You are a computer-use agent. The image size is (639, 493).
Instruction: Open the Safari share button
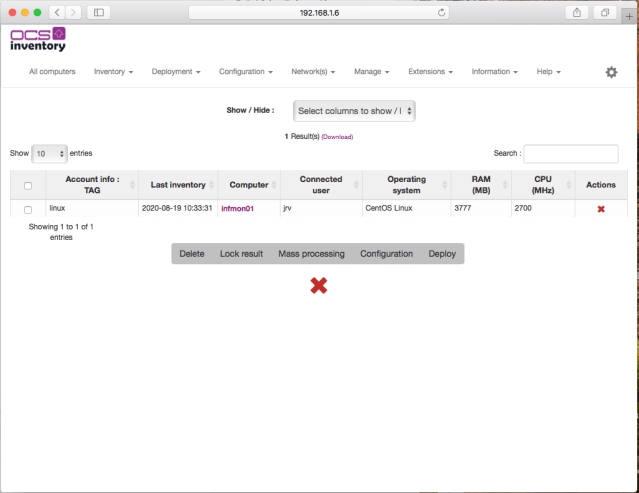point(577,12)
